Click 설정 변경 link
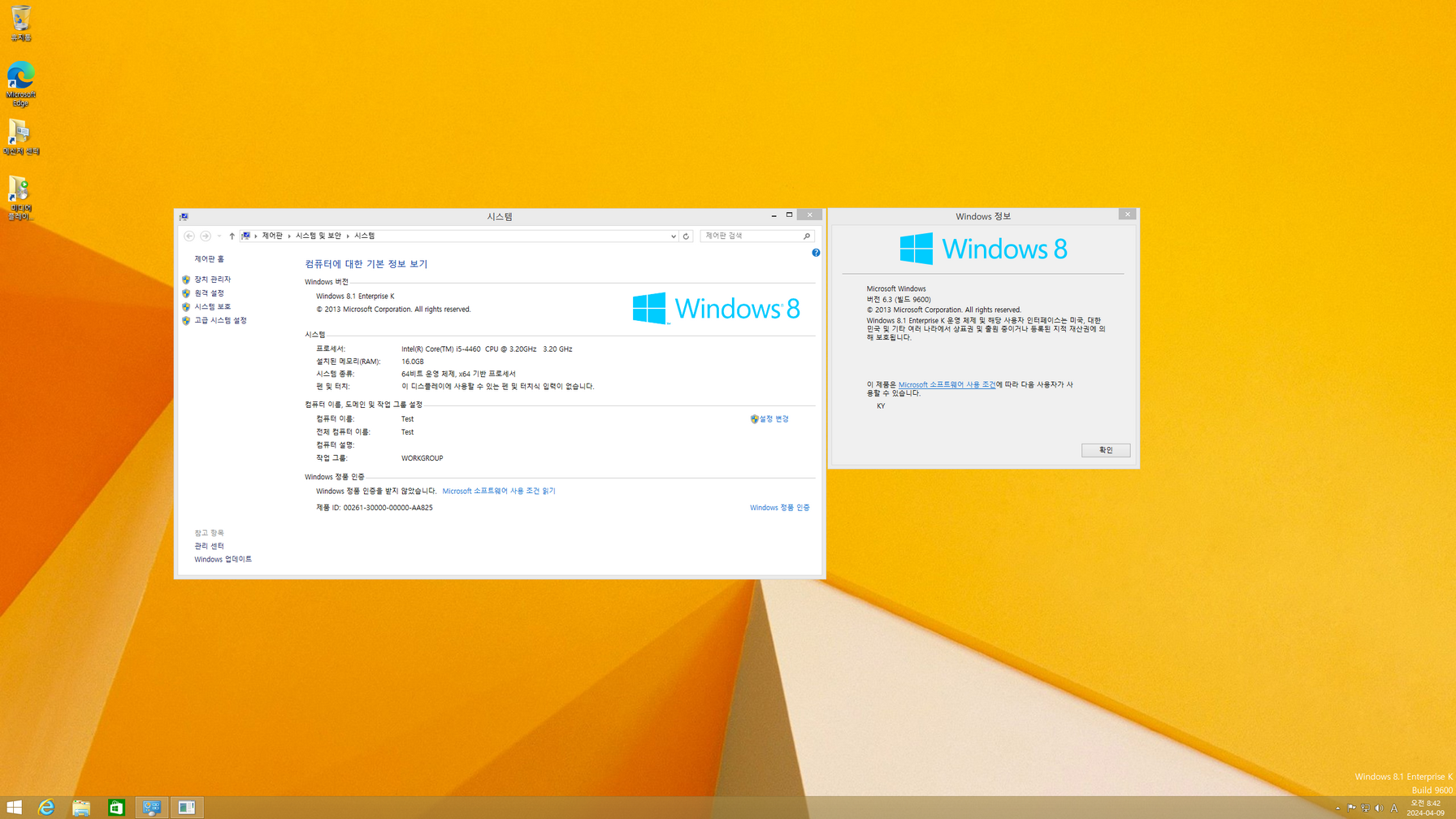This screenshot has height=819, width=1456. point(773,419)
